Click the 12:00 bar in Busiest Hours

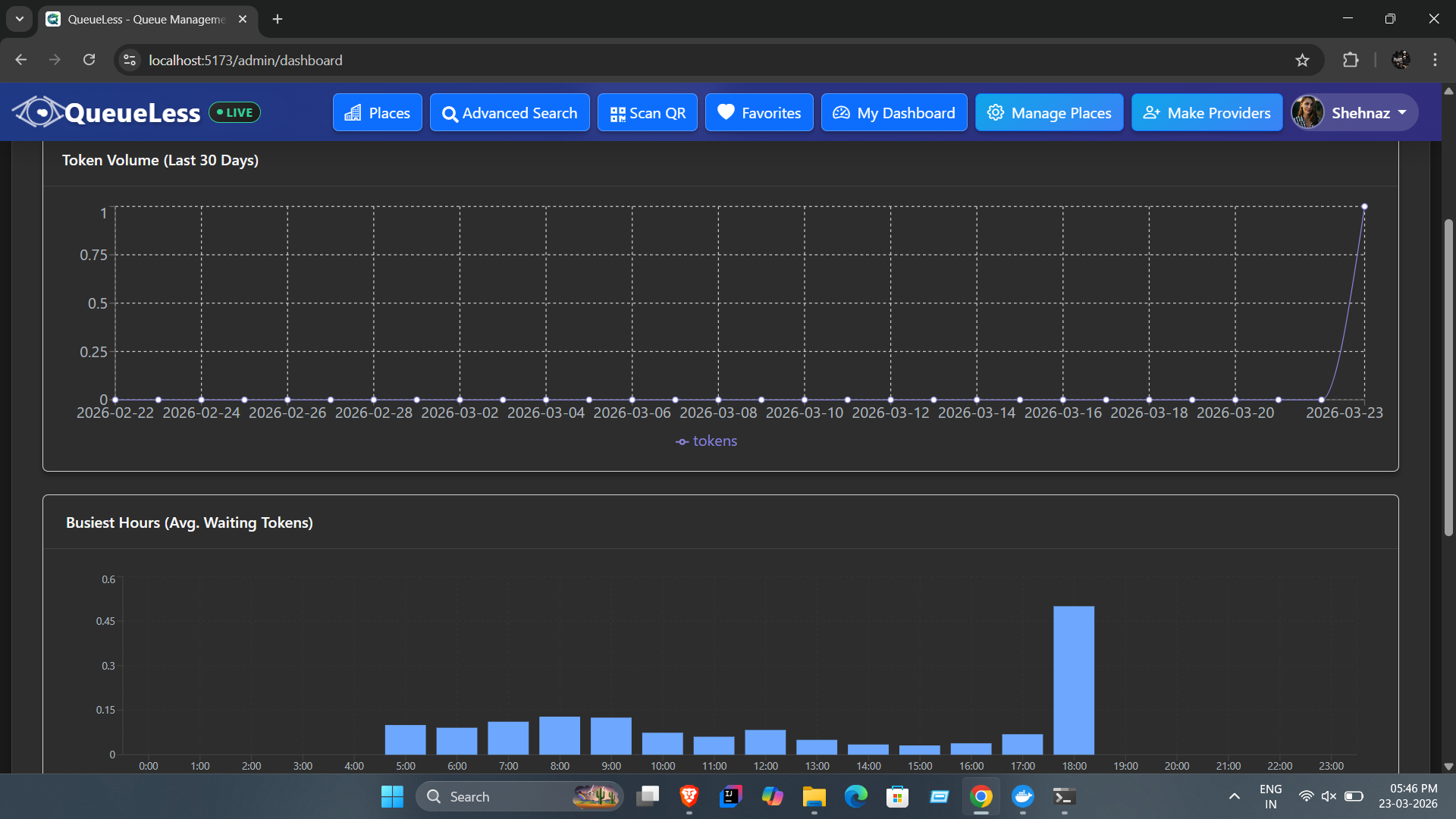pos(765,742)
